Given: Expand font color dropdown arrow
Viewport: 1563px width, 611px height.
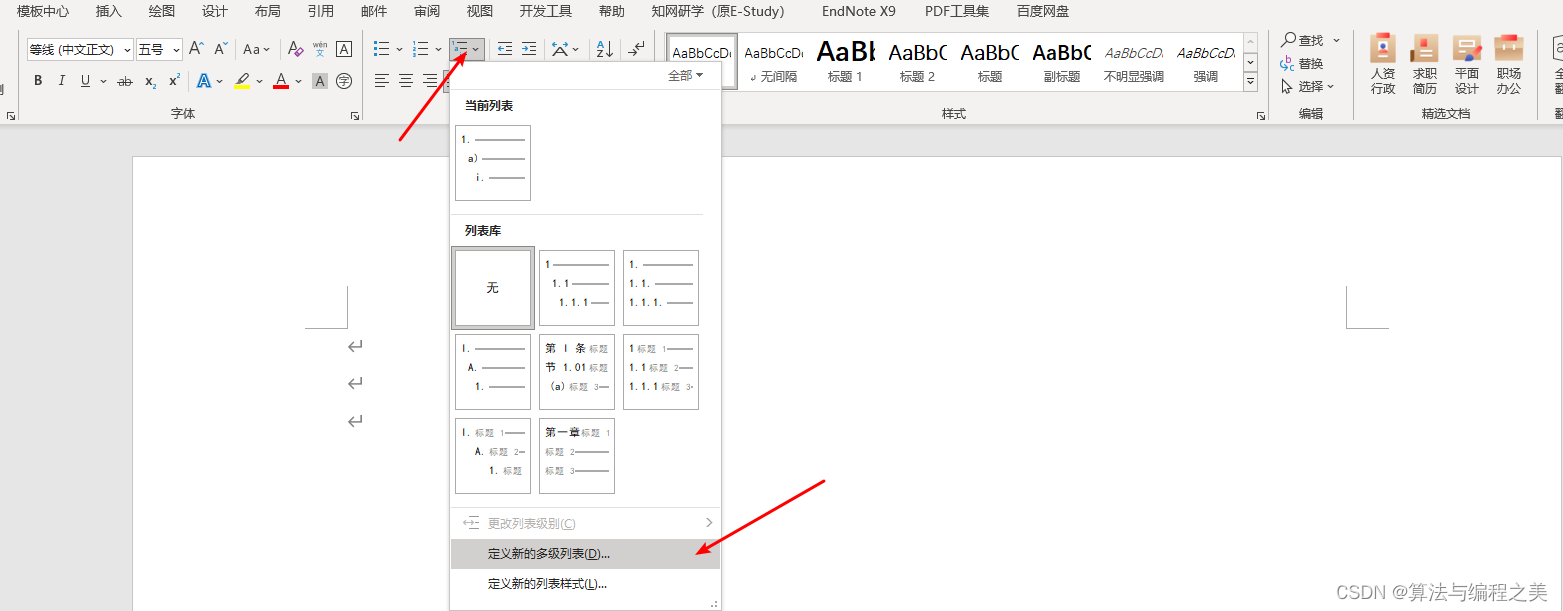Looking at the screenshot, I should pyautogui.click(x=298, y=81).
